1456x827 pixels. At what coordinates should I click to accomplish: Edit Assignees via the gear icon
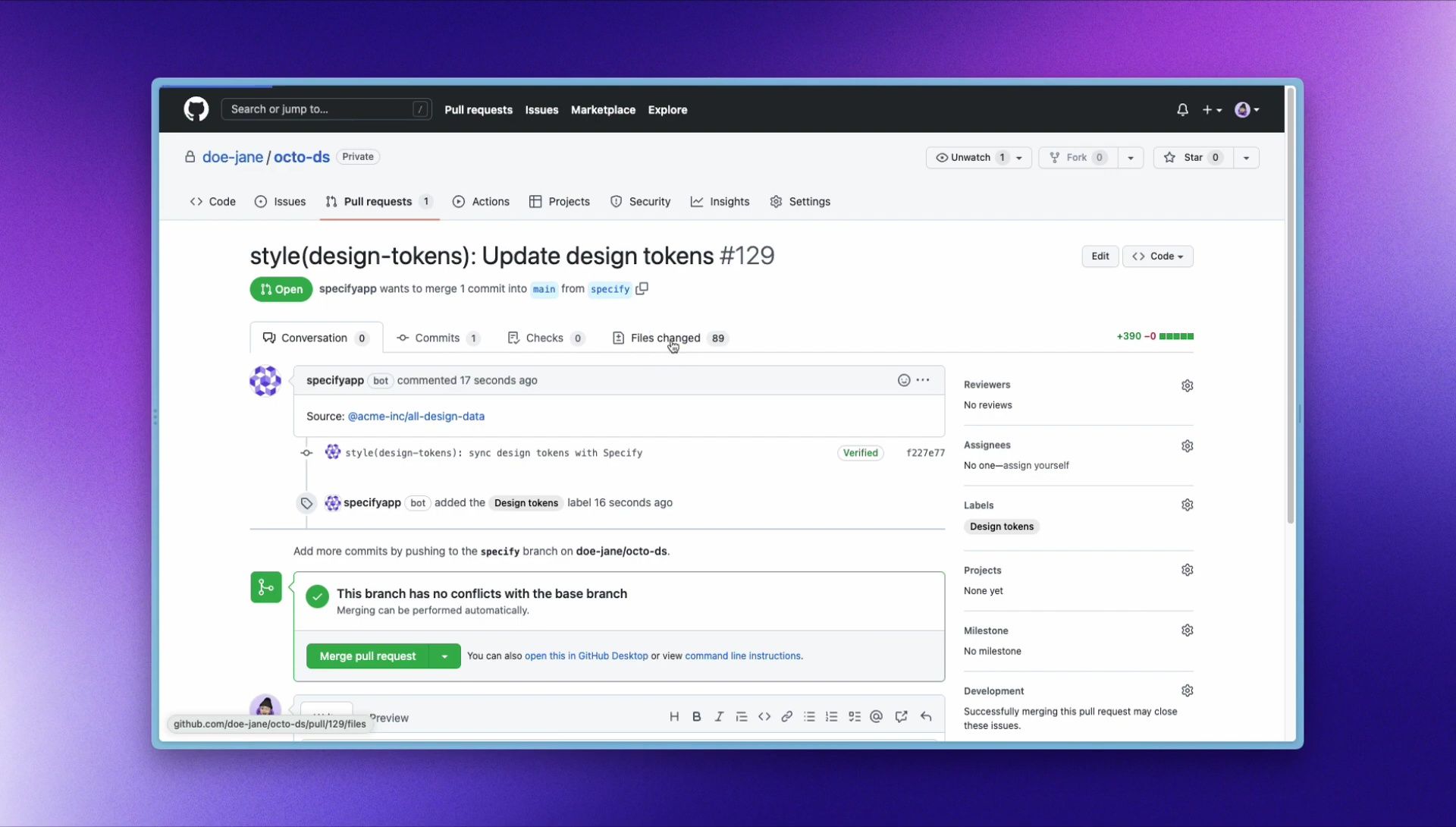pos(1188,446)
